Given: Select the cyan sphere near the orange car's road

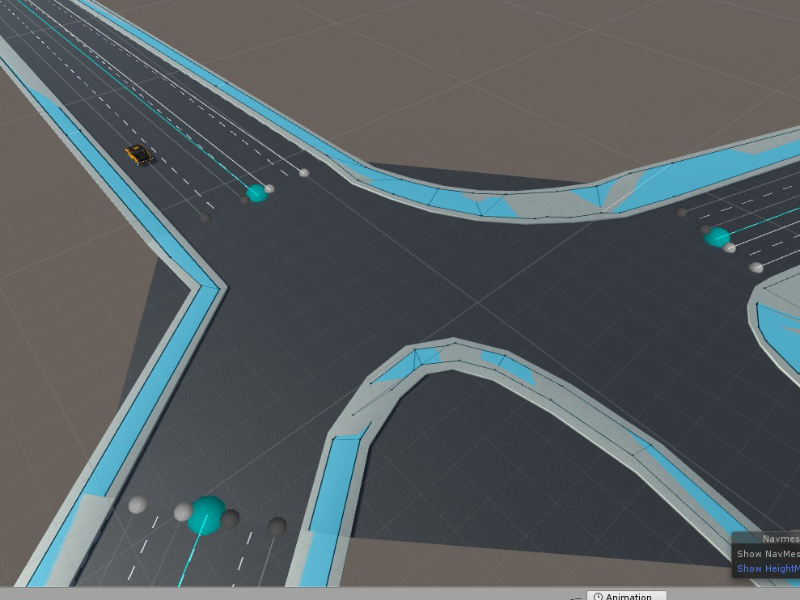Looking at the screenshot, I should click(x=257, y=192).
